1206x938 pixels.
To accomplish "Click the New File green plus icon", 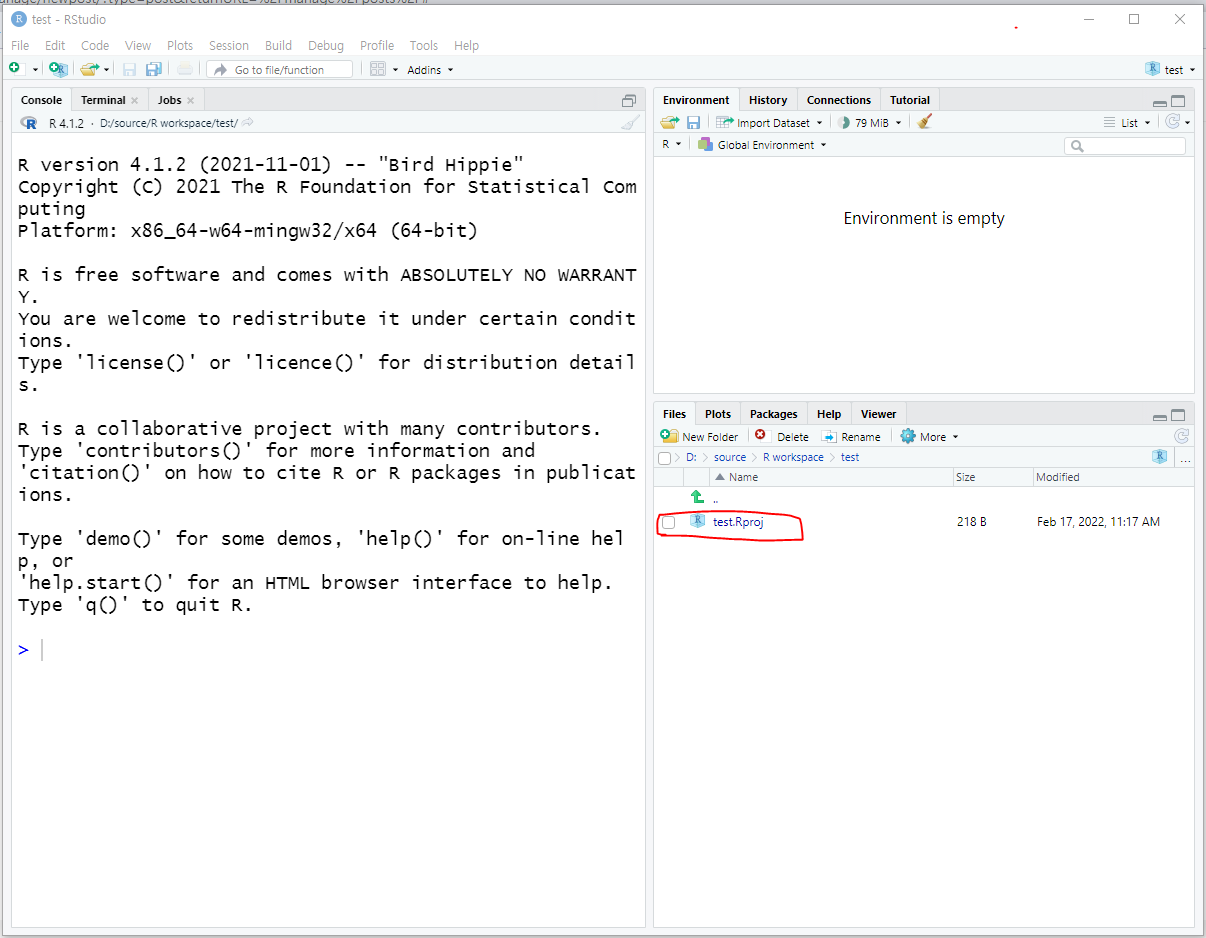I will pyautogui.click(x=15, y=69).
